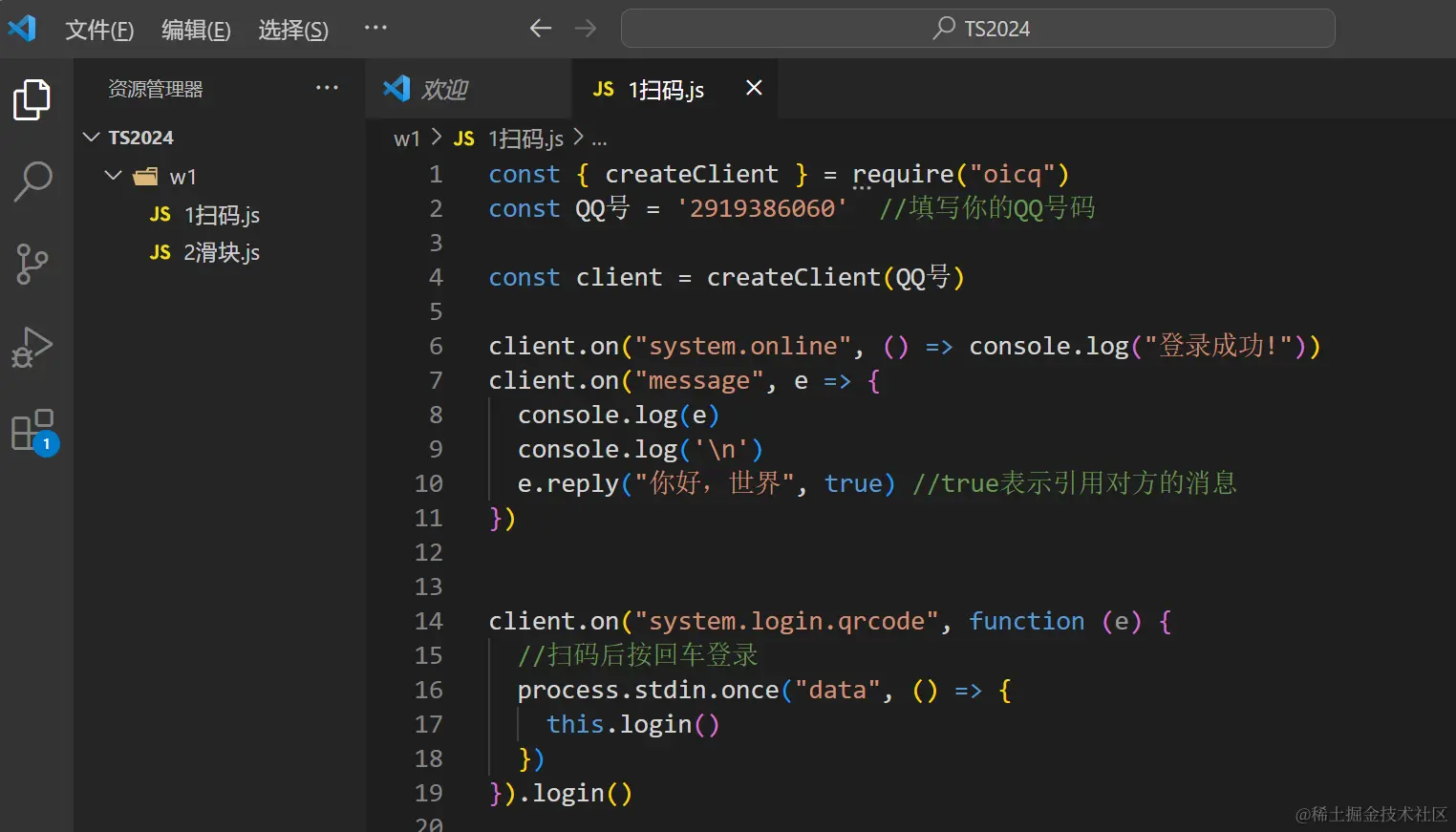Viewport: 1456px width, 832px height.
Task: Open the 选择(S) menu
Action: point(293,30)
